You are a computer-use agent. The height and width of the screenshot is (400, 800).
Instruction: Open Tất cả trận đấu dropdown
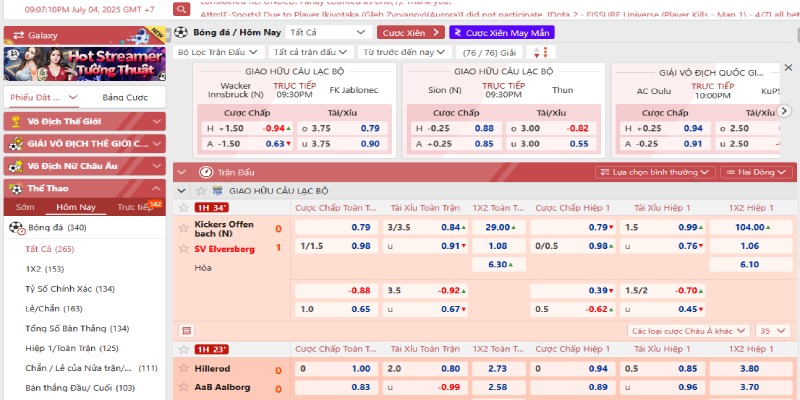311,52
